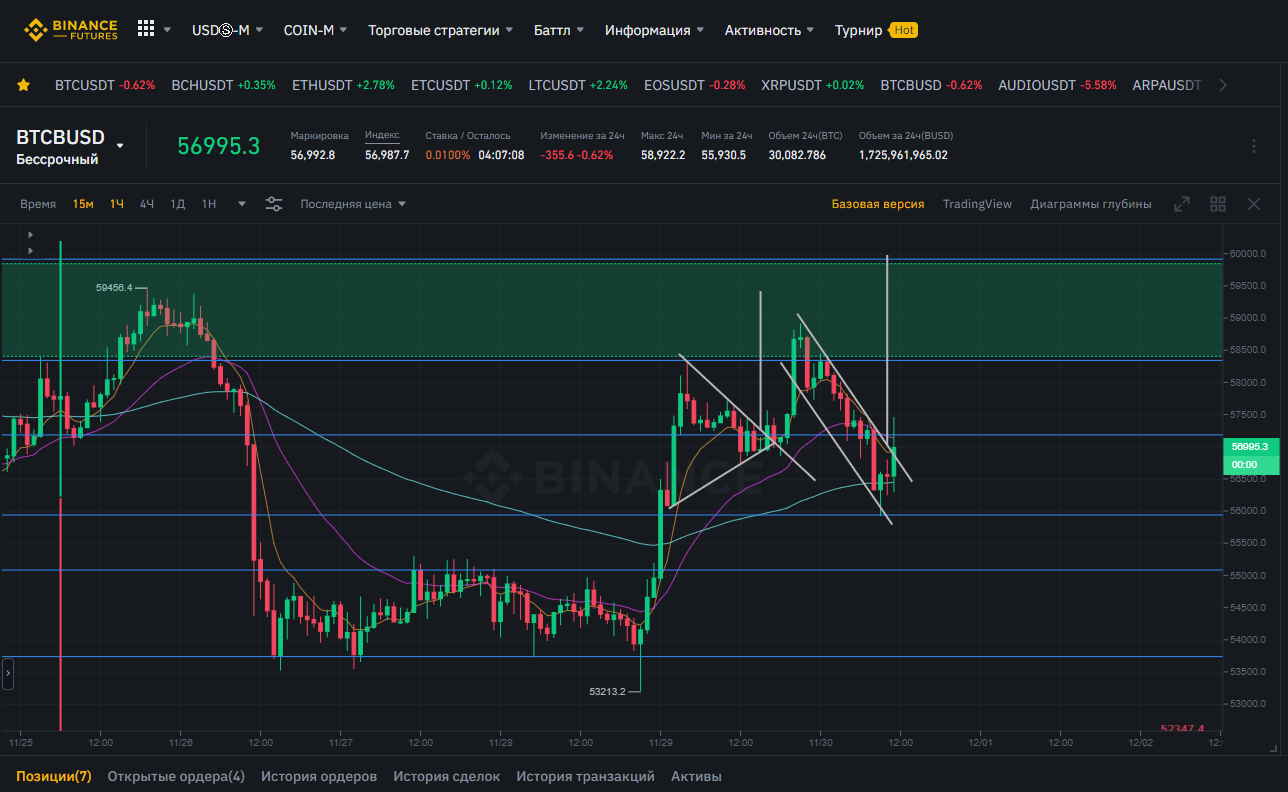
Task: Select the Время chart mode
Action: point(38,204)
